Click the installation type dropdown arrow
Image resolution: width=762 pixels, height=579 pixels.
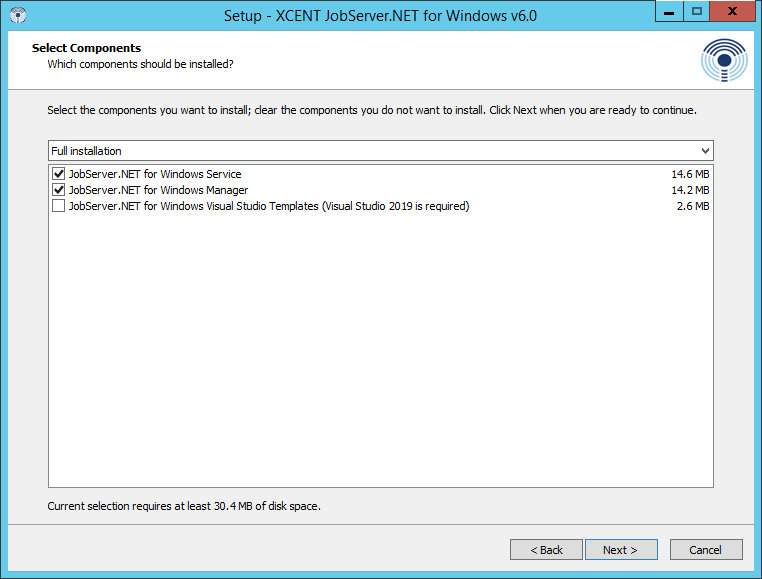(x=705, y=151)
